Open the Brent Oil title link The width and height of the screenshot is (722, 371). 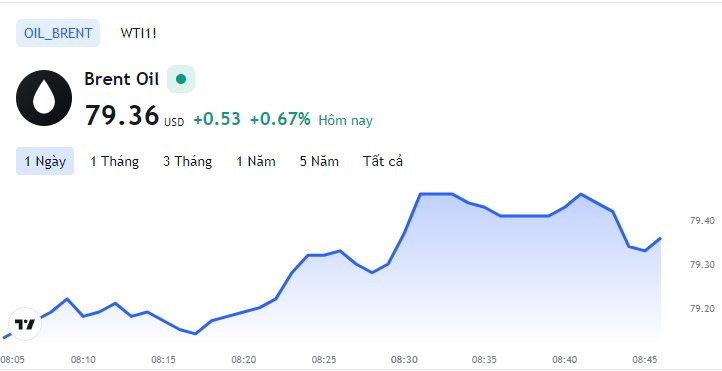coord(122,79)
